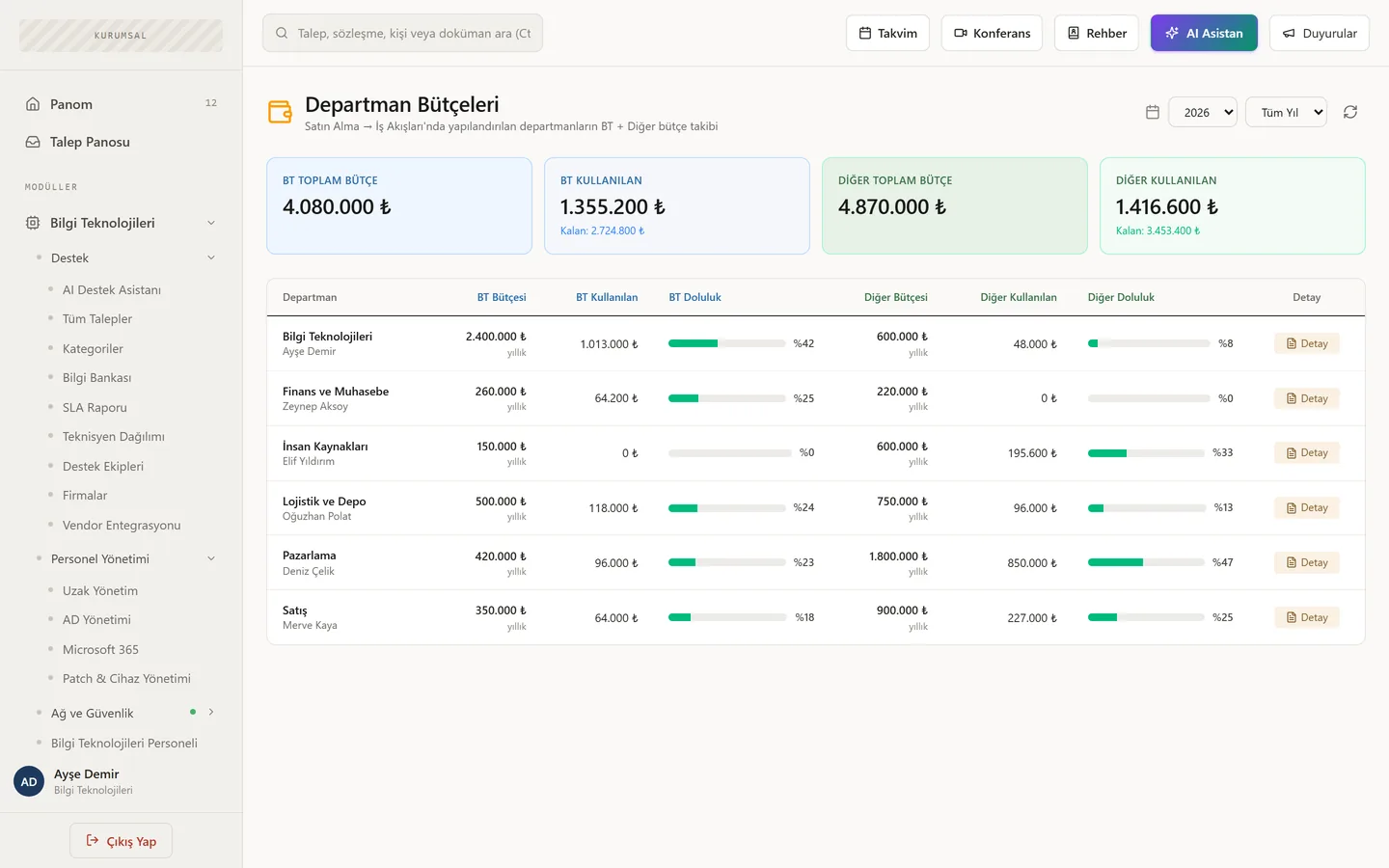Open Patch & Cihaz Yönetimi
The image size is (1389, 868).
(x=126, y=679)
